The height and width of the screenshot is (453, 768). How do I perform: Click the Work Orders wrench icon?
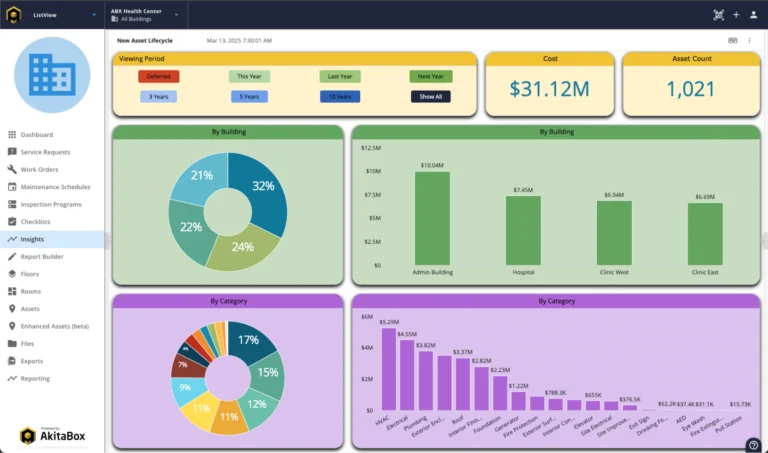pyautogui.click(x=12, y=169)
